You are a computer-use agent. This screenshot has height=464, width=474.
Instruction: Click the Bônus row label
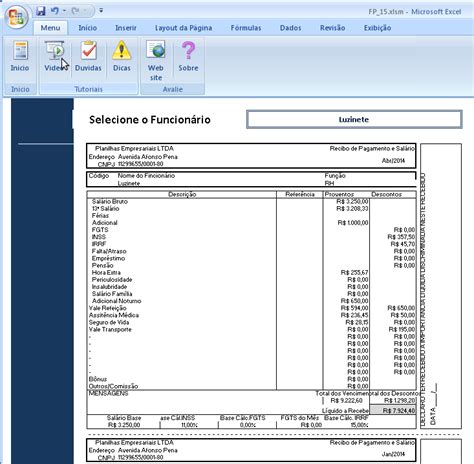pos(98,379)
